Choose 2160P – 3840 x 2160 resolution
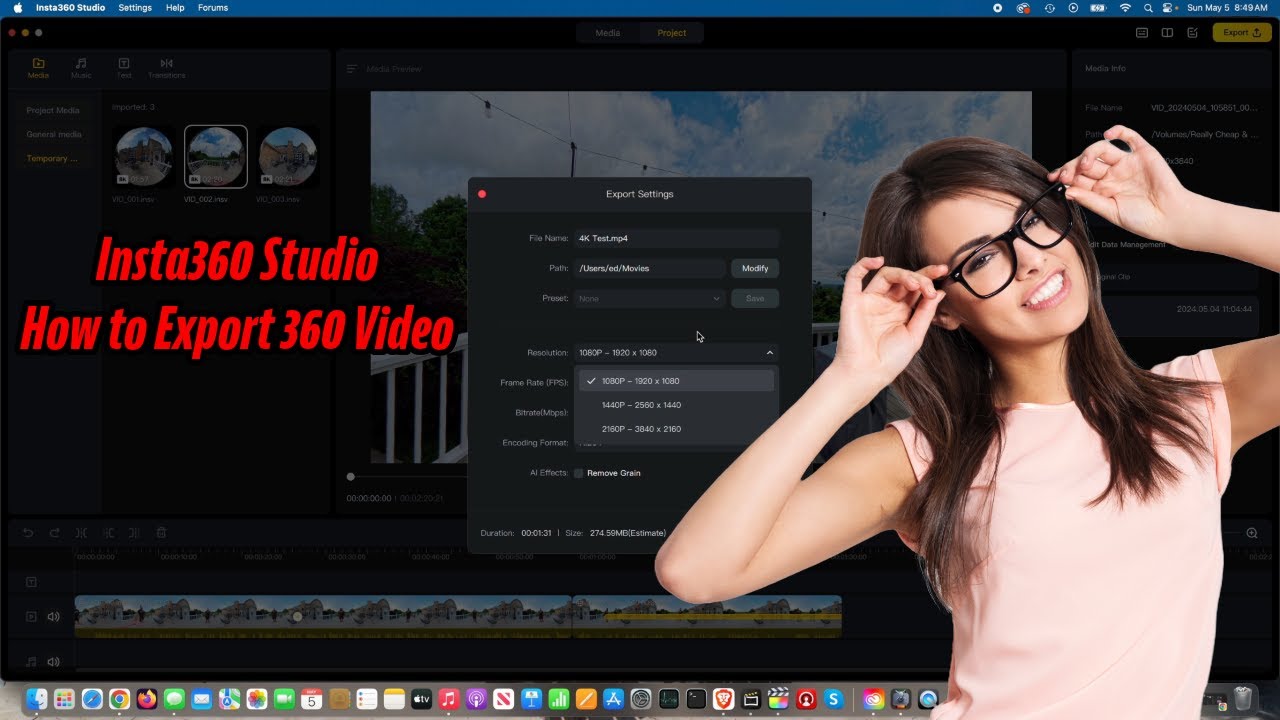Screen dimensions: 1280x720 (x=676, y=429)
